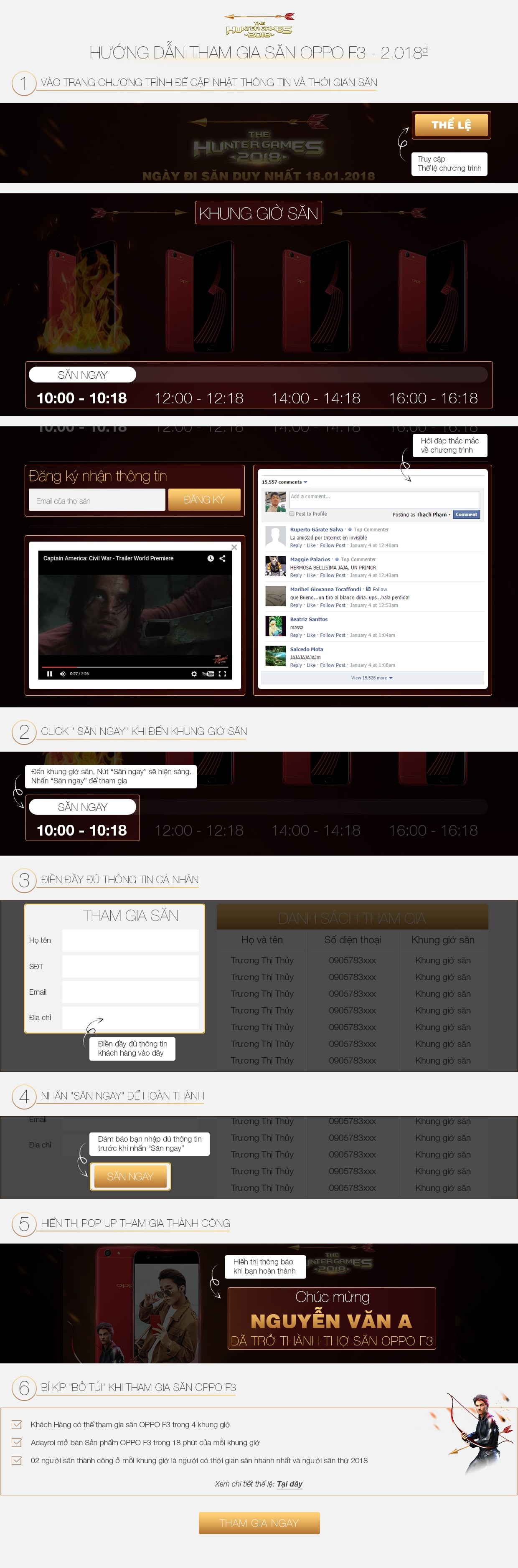Click the Họ tên input field
Image resolution: width=518 pixels, height=1568 pixels.
pos(130,940)
